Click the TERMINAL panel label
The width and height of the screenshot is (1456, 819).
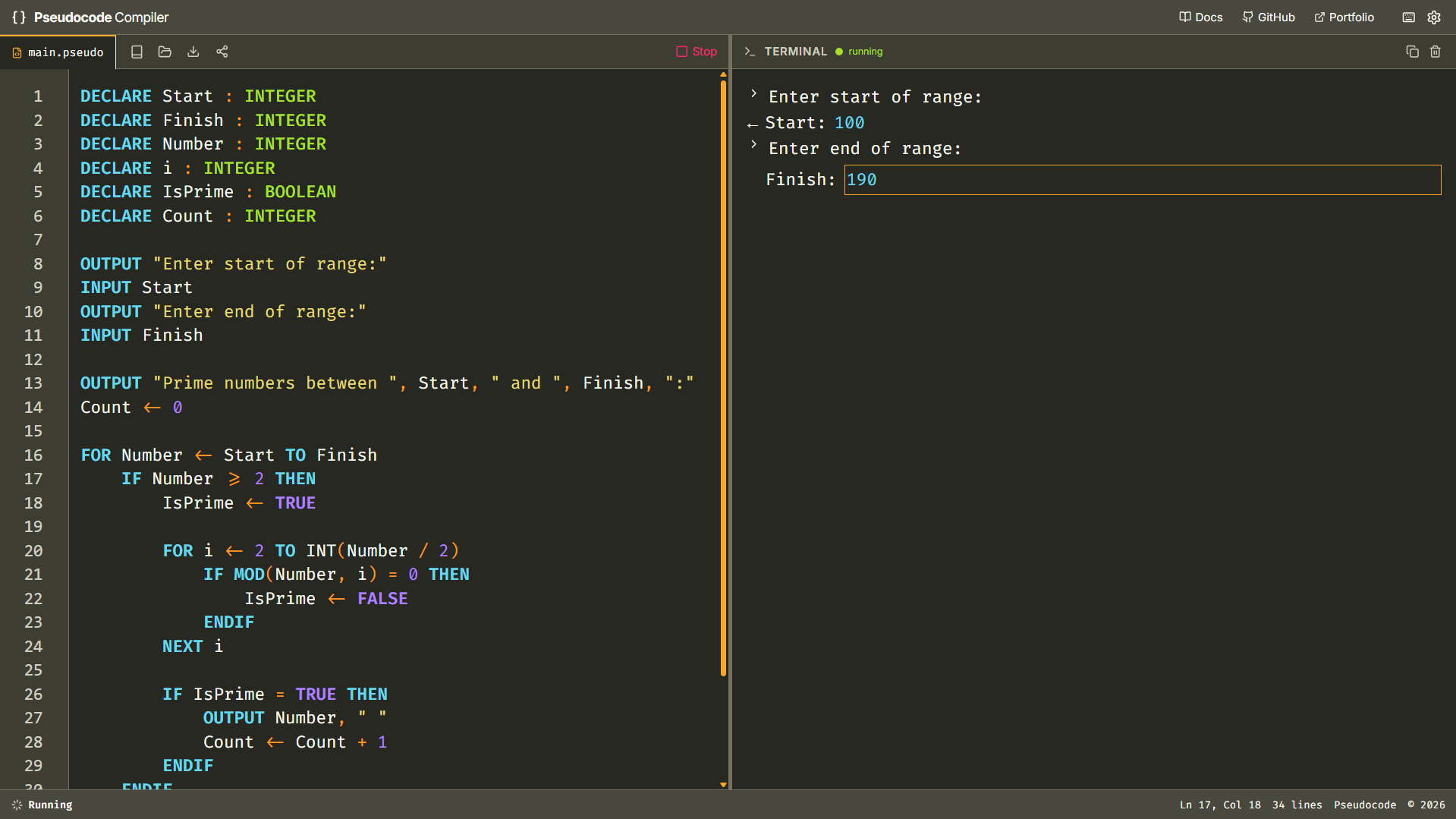click(x=795, y=52)
